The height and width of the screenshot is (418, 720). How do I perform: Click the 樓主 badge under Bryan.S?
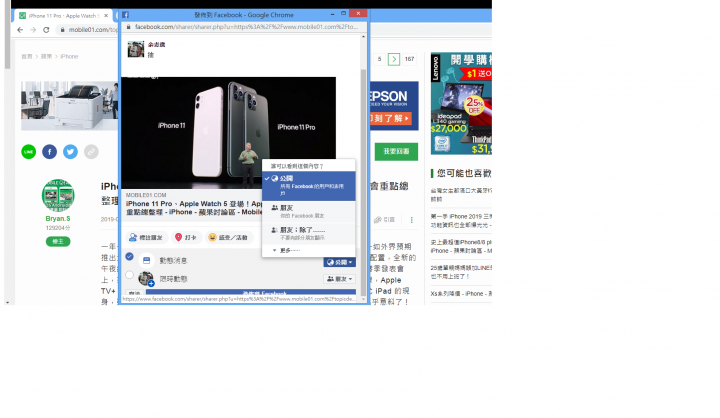pyautogui.click(x=58, y=242)
